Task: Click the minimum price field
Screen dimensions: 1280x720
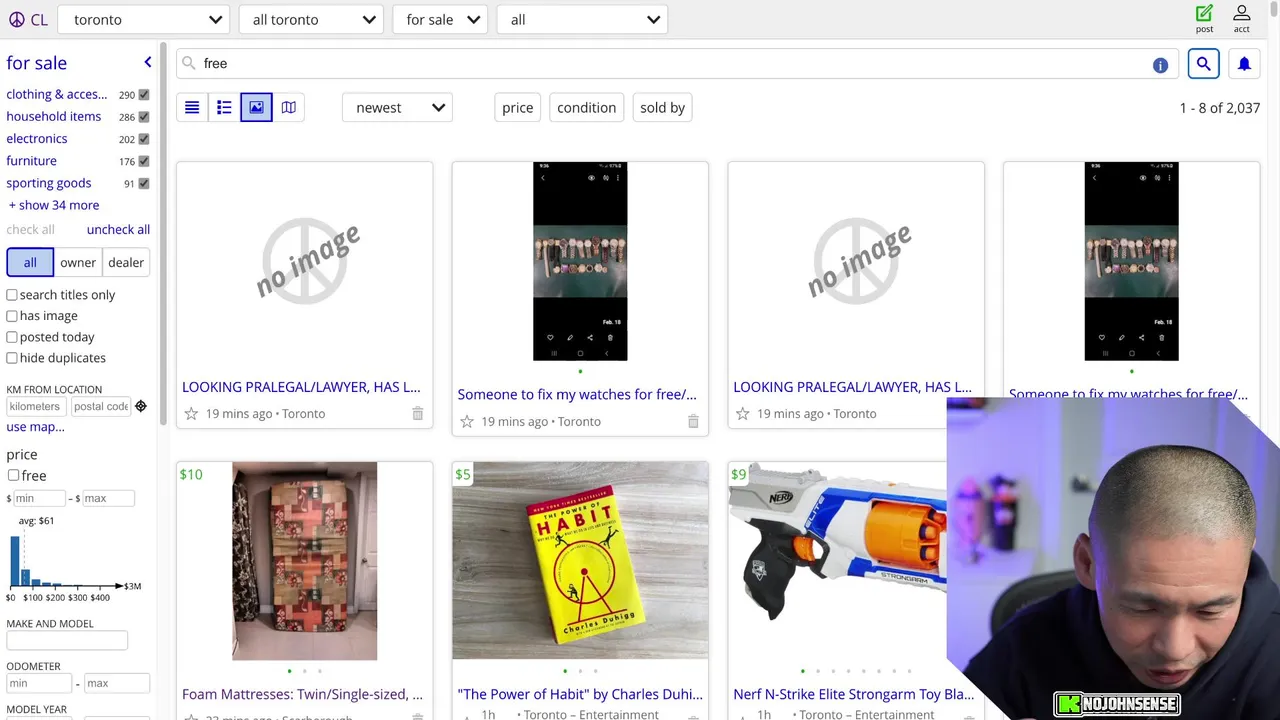Action: (x=40, y=498)
